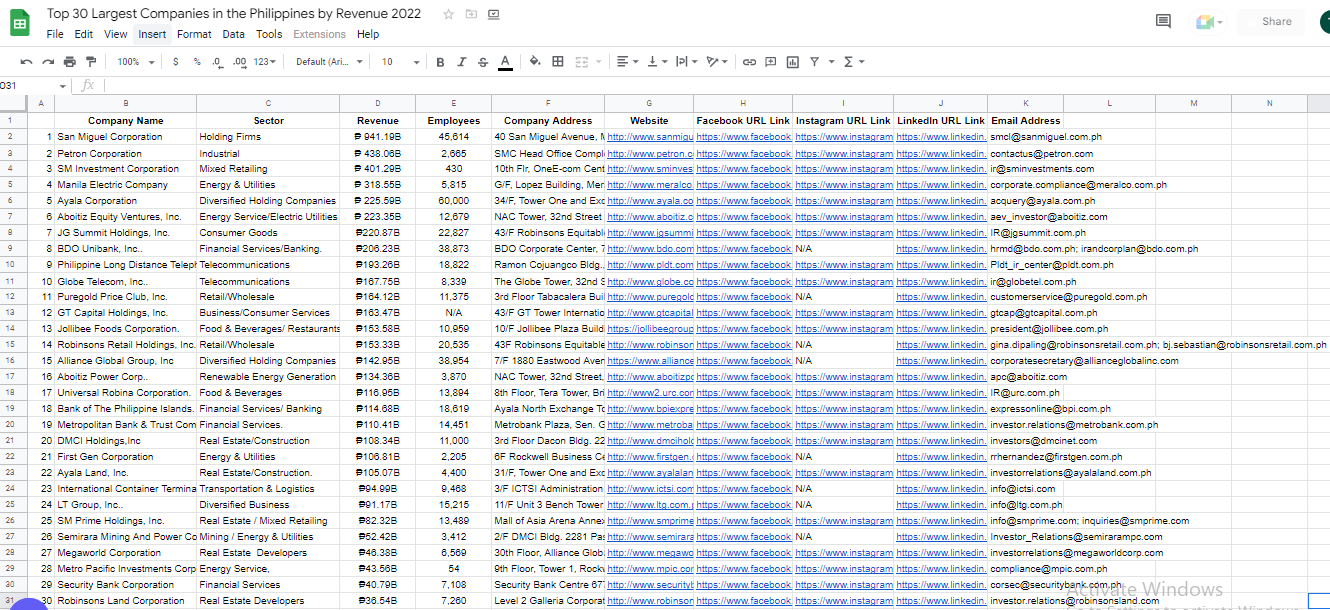
Task: Open Jollibee website link
Action: tap(650, 329)
